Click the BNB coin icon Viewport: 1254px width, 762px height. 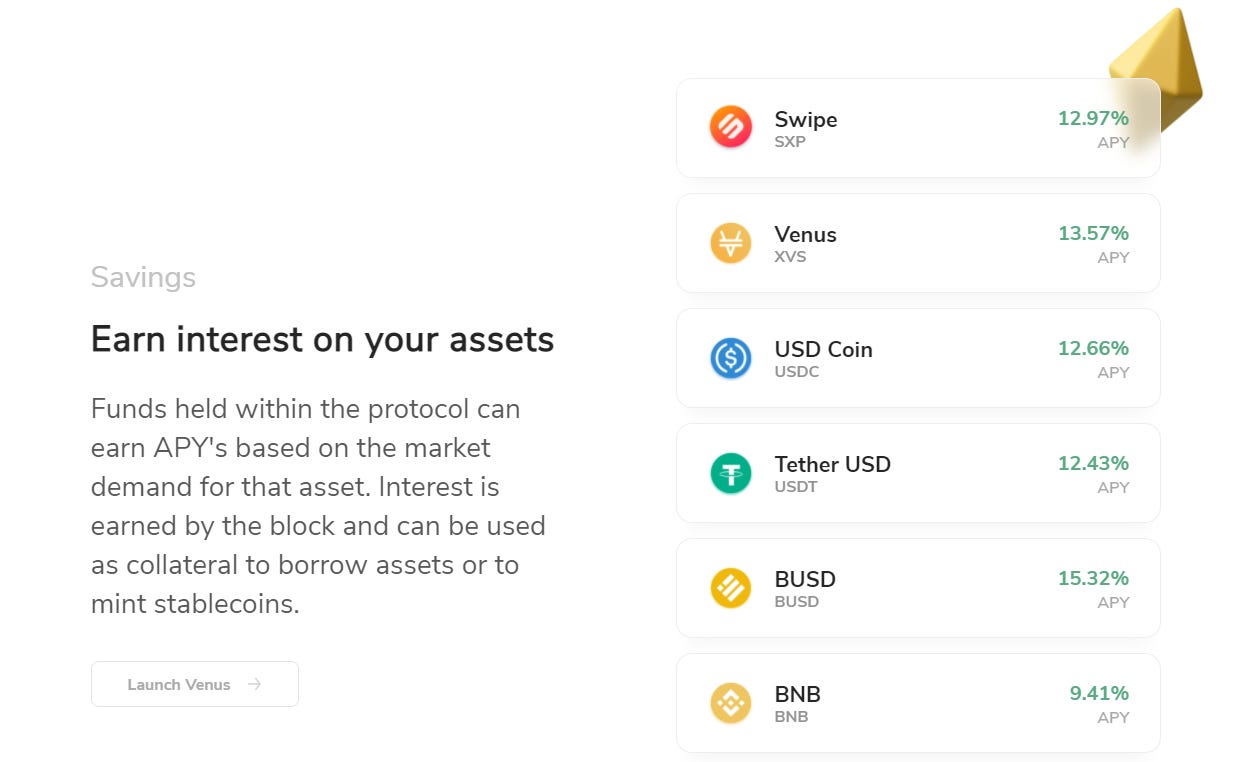coord(730,703)
